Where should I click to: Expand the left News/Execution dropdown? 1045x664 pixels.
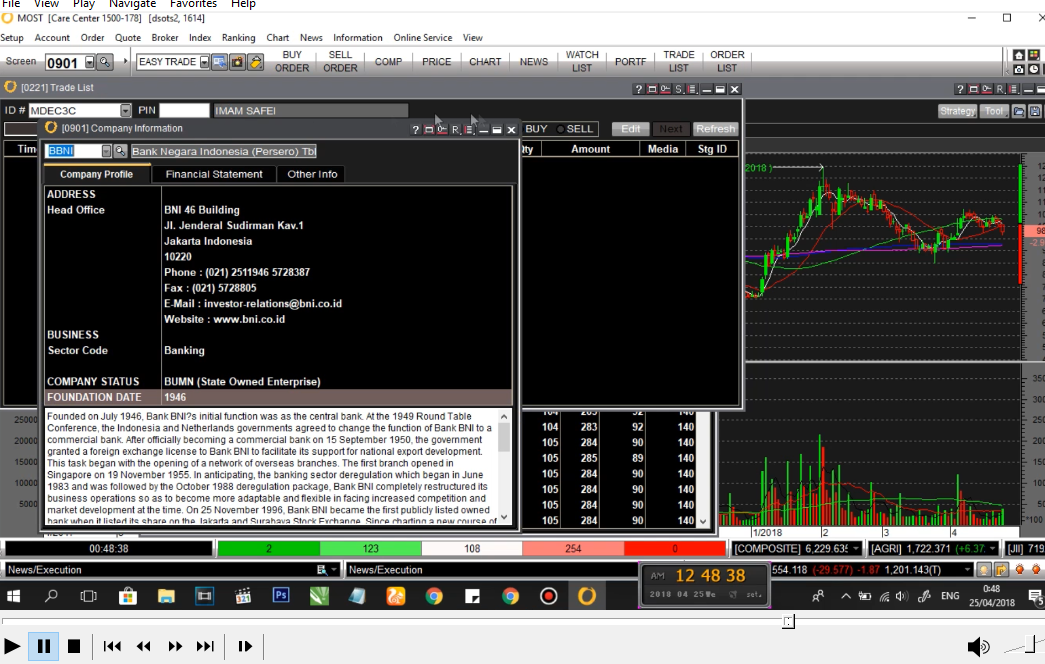point(334,569)
